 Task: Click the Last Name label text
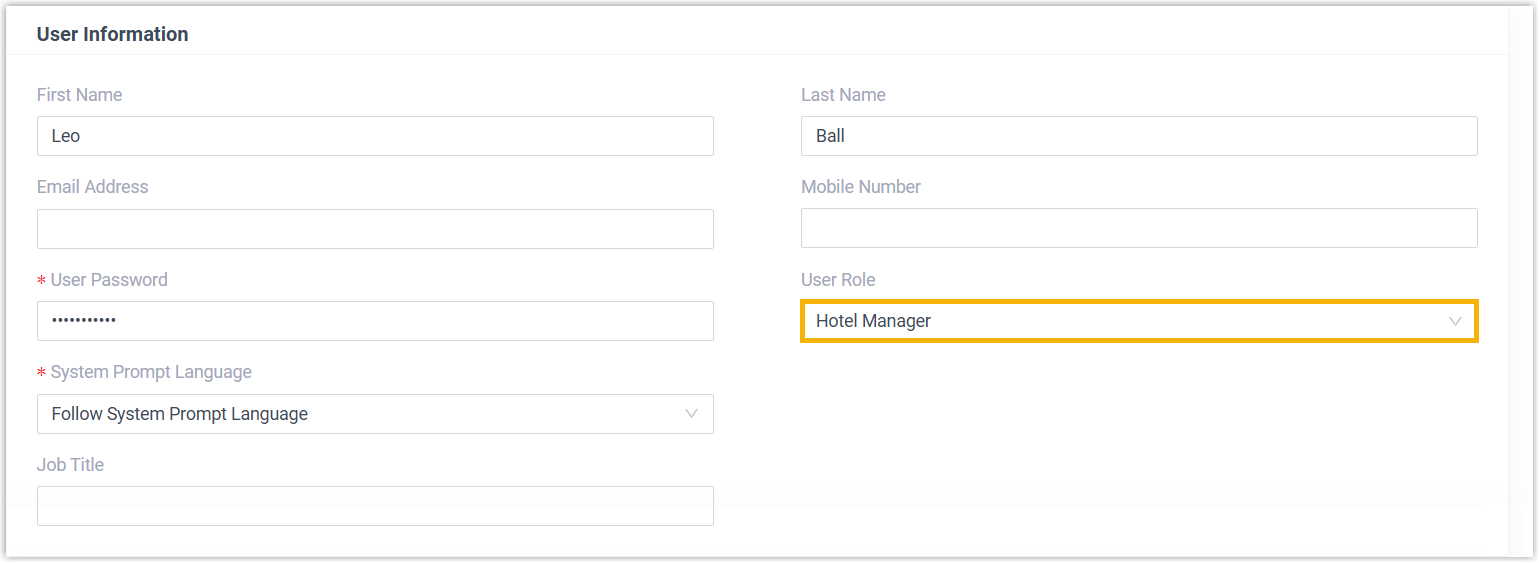(843, 95)
